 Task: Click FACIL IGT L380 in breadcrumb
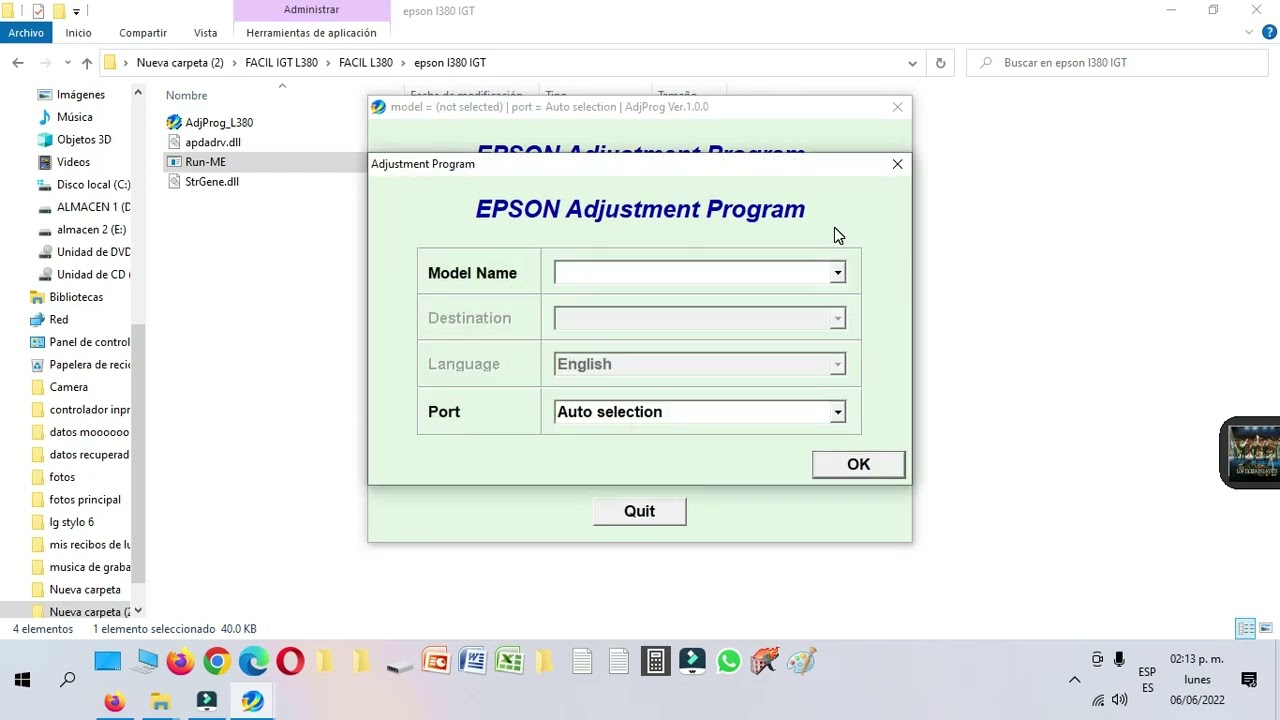pyautogui.click(x=281, y=63)
